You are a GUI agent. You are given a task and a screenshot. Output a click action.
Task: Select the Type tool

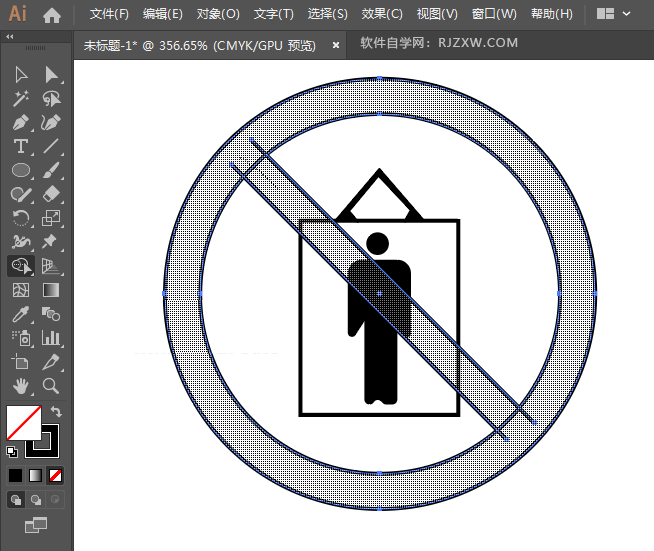21,146
